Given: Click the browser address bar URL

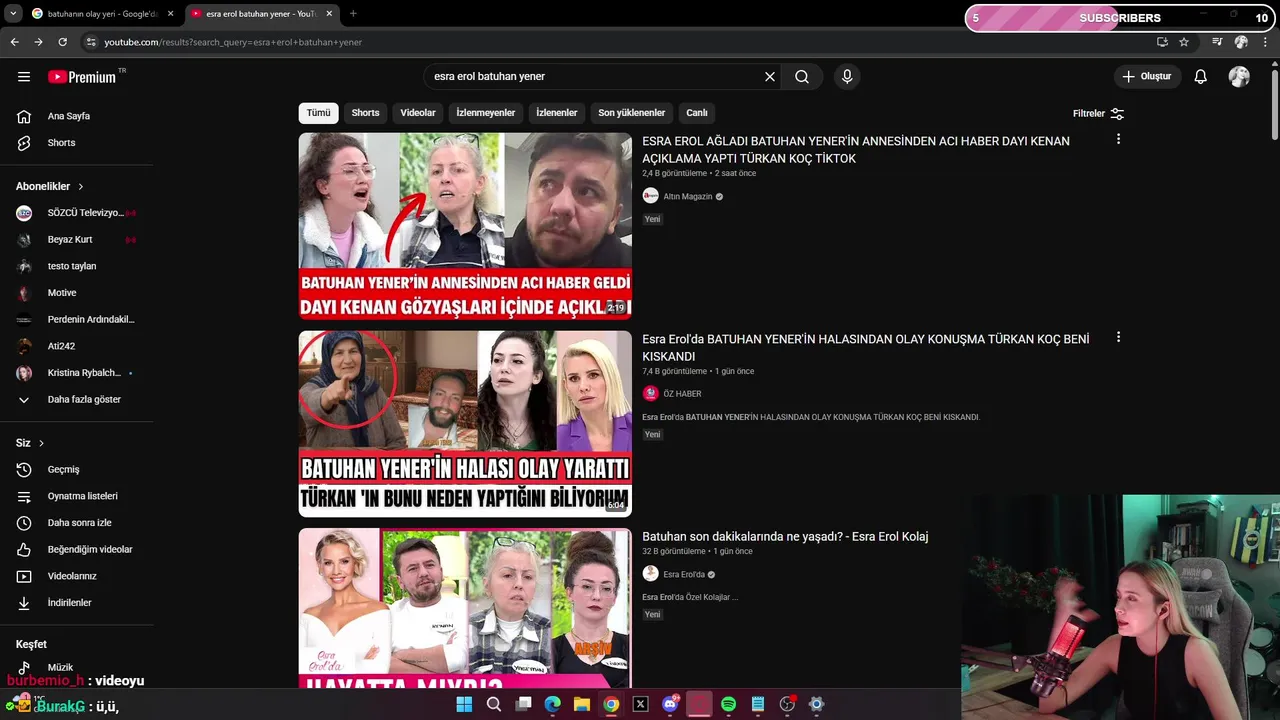Looking at the screenshot, I should coord(232,42).
